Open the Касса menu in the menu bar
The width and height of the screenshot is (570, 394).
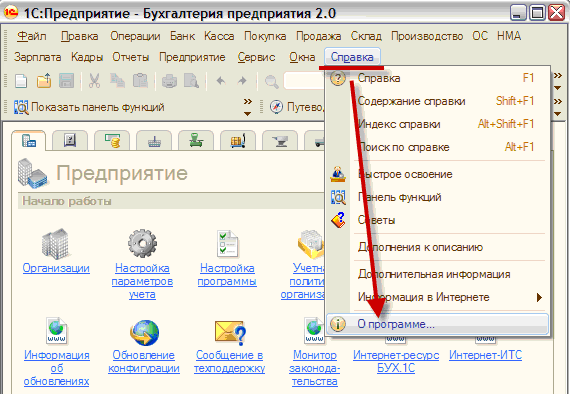tap(219, 36)
